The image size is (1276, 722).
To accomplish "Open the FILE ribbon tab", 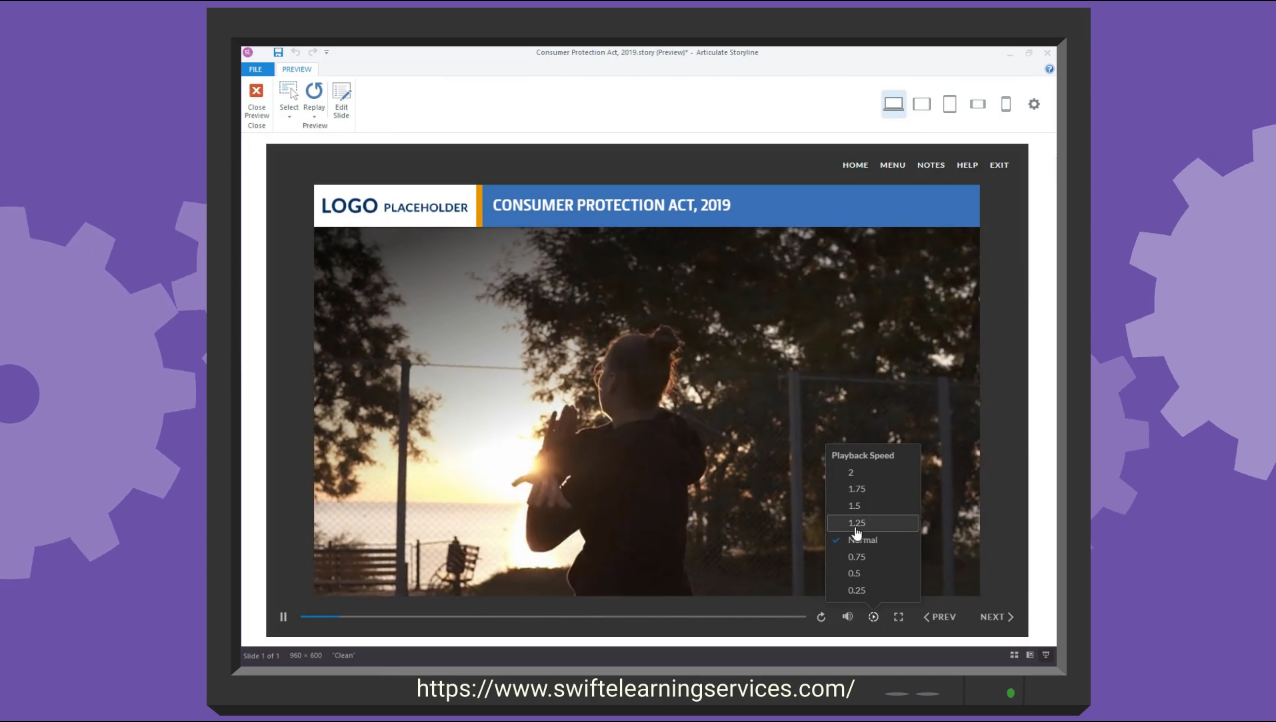I will (256, 70).
